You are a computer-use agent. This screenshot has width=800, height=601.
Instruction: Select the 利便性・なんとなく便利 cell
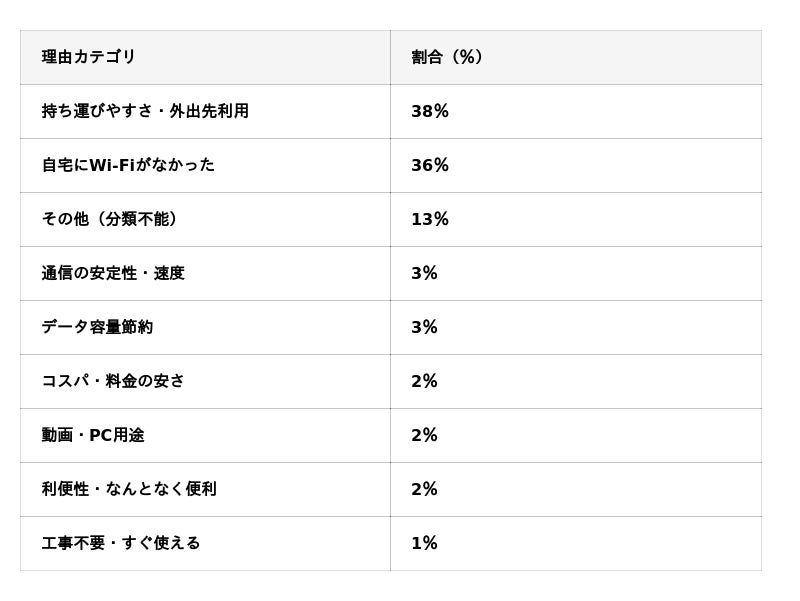coord(129,489)
